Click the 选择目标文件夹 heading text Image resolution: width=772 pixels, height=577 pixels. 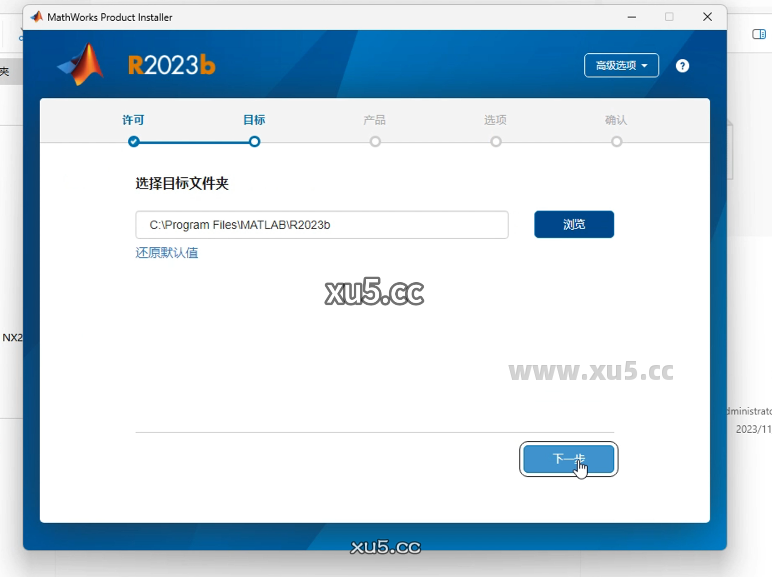182,184
